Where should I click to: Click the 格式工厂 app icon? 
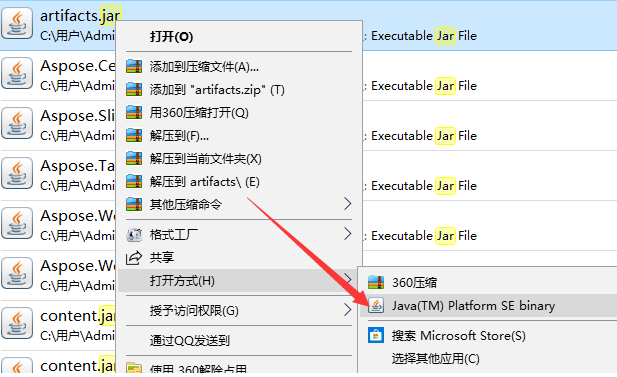134,235
